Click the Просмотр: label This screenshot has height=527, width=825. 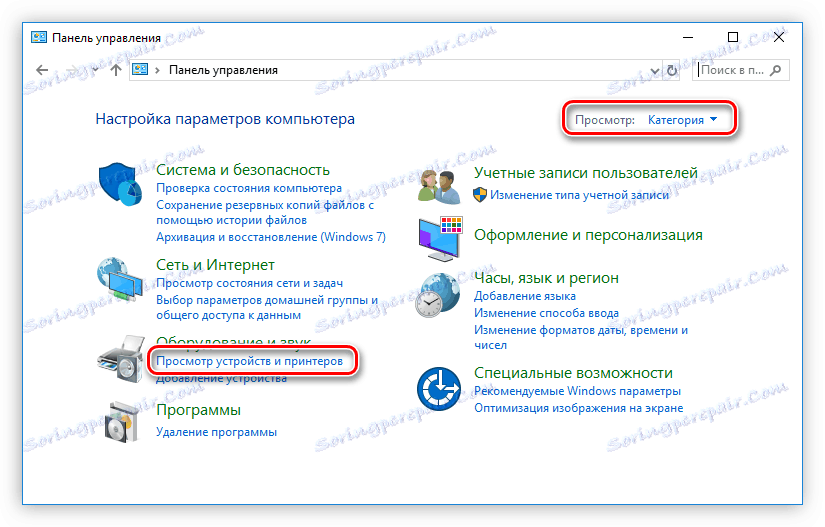pyautogui.click(x=605, y=120)
